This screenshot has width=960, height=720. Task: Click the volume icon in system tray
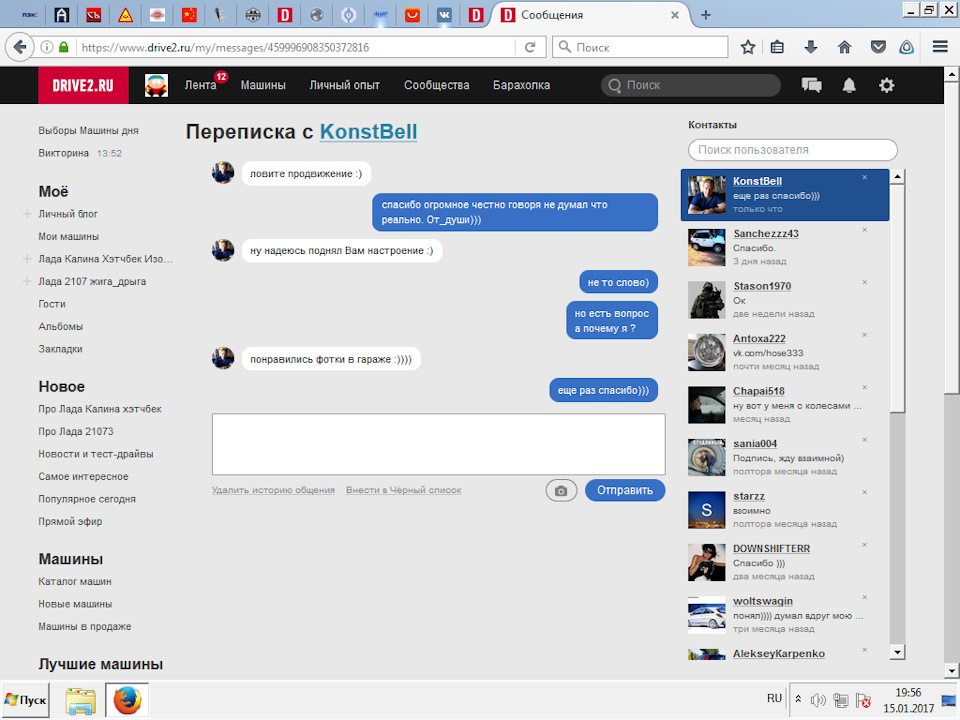(818, 700)
